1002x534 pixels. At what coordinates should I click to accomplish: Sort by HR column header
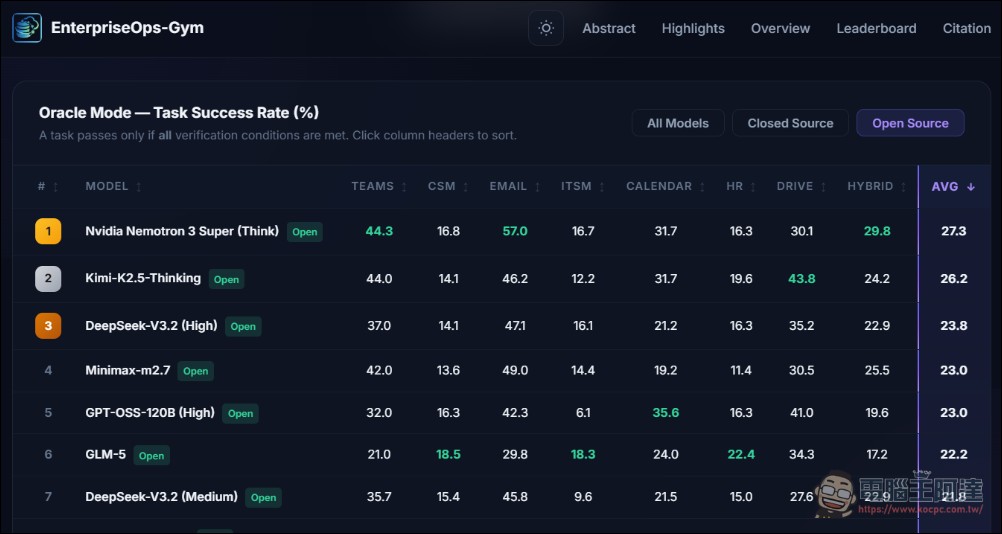pos(741,187)
